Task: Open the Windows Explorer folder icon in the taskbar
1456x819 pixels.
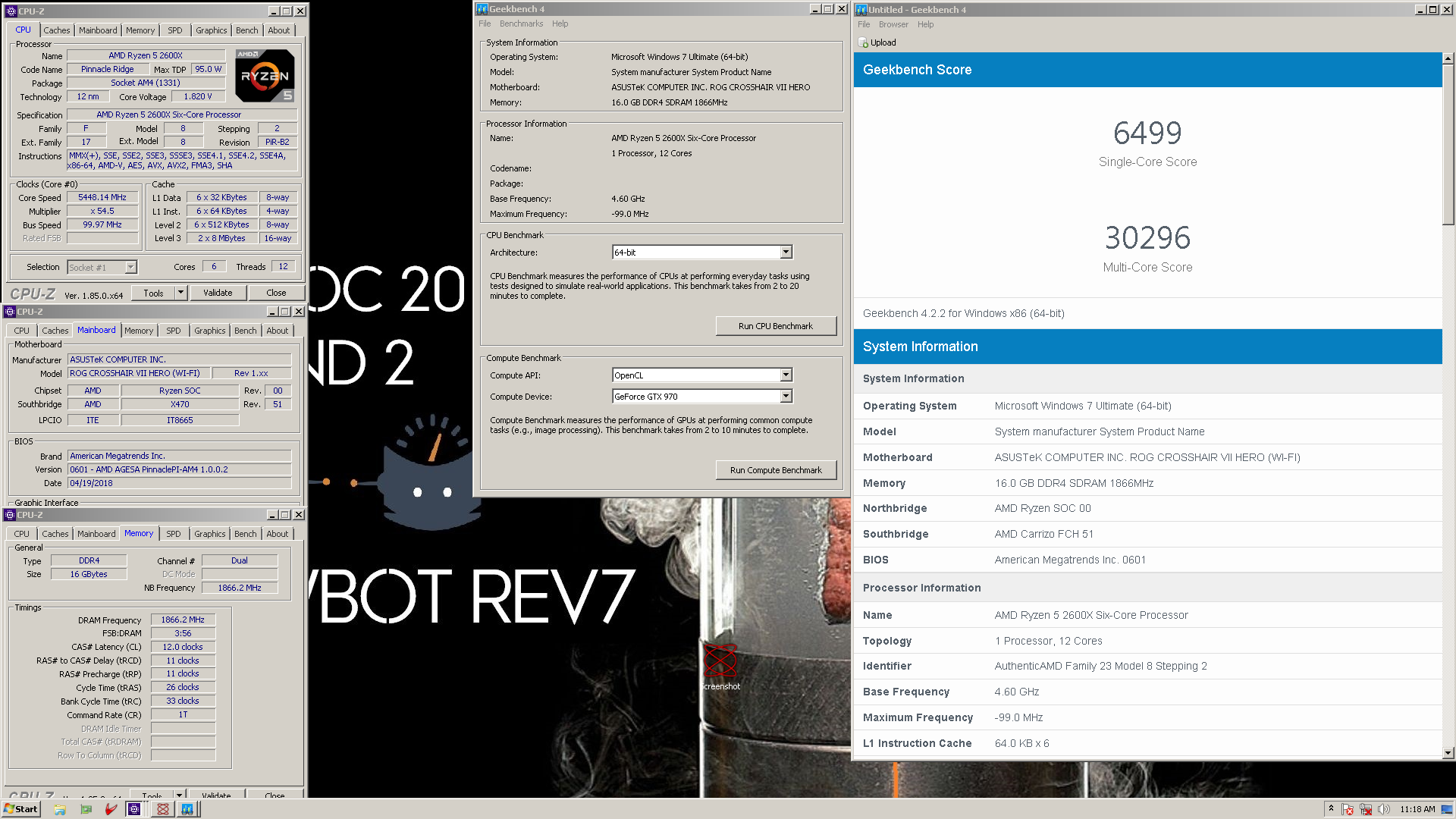Action: (x=60, y=809)
